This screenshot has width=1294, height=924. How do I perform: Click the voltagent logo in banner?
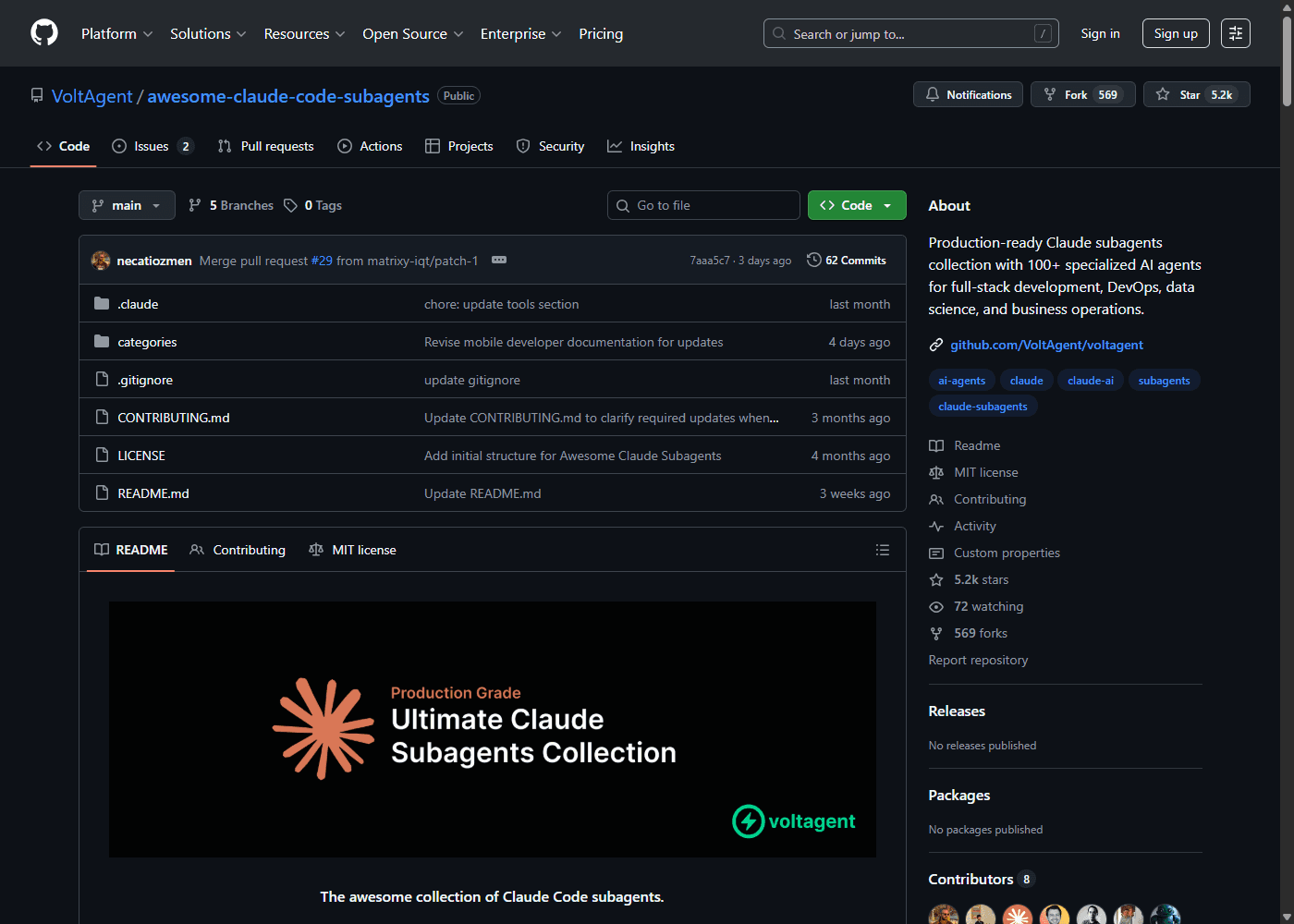coord(794,821)
